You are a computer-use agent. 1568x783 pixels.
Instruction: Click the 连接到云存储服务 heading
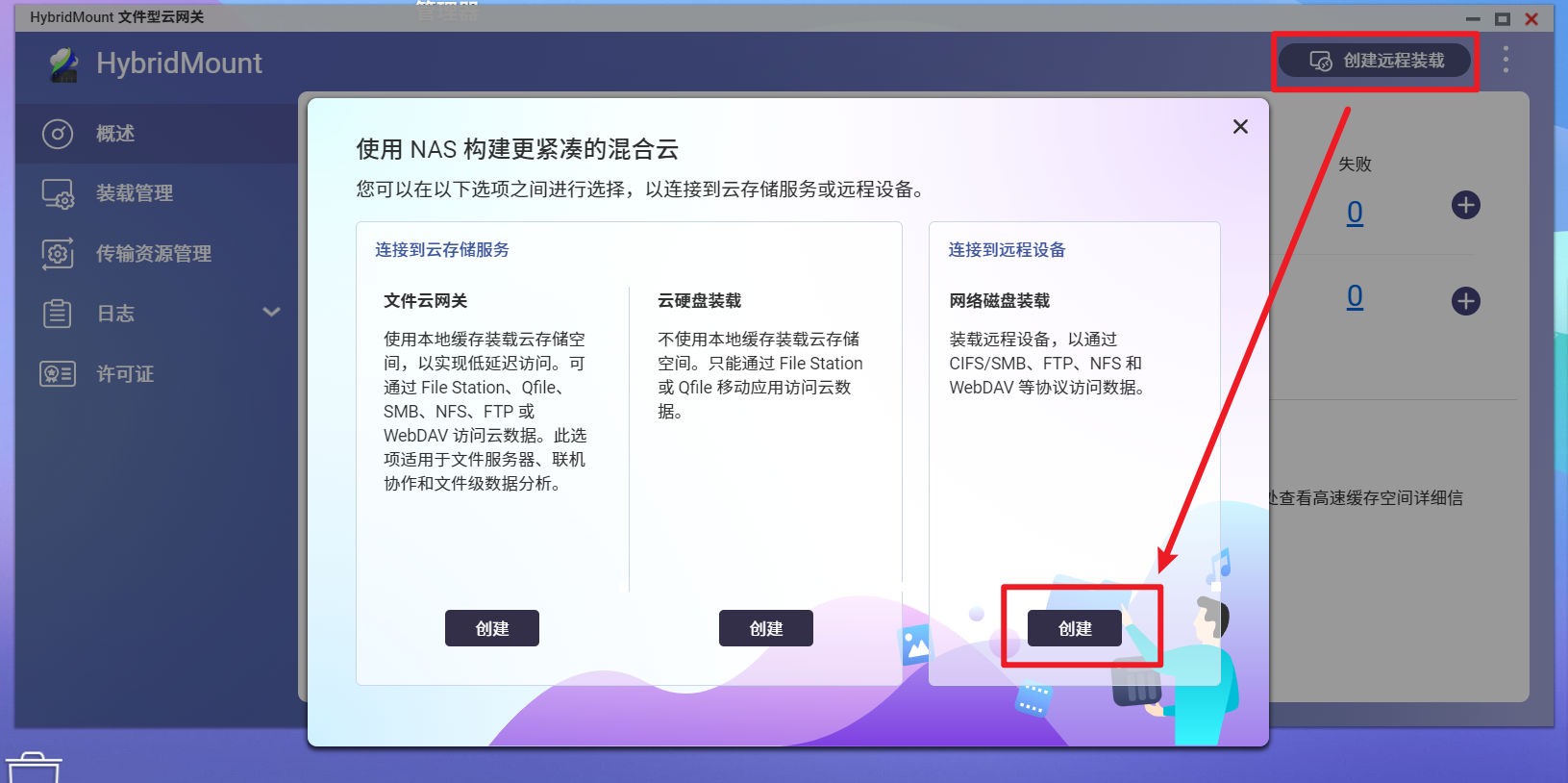pyautogui.click(x=442, y=250)
